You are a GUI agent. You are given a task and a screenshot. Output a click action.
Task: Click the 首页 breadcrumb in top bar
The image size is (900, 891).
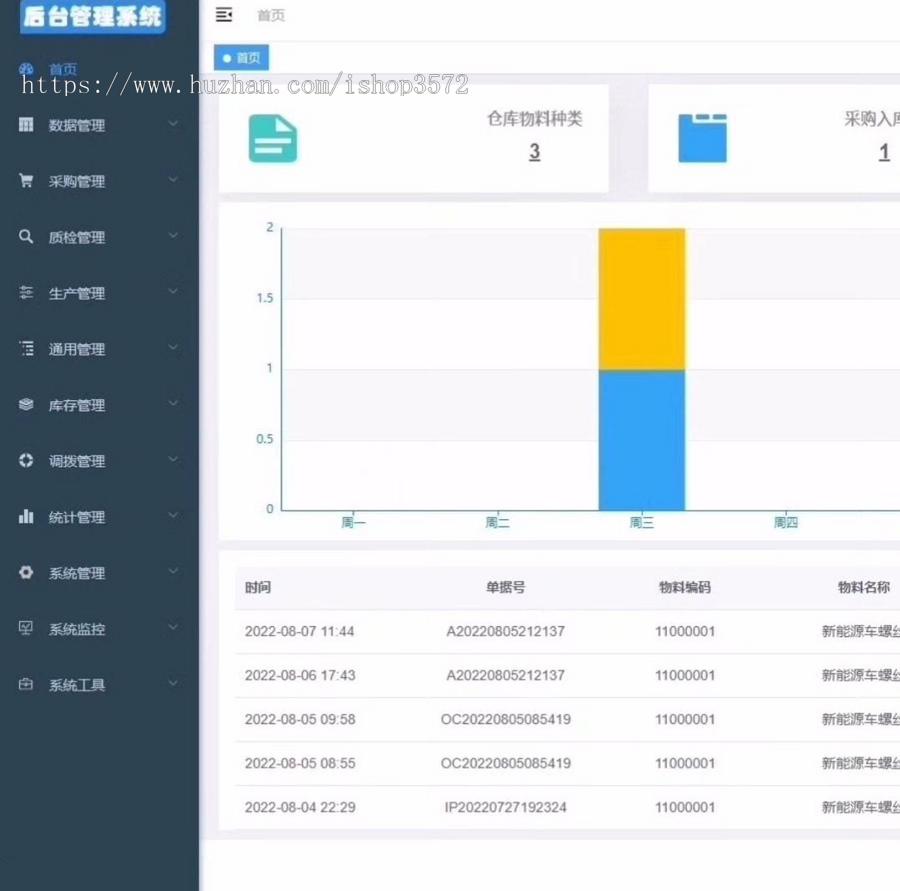[271, 16]
